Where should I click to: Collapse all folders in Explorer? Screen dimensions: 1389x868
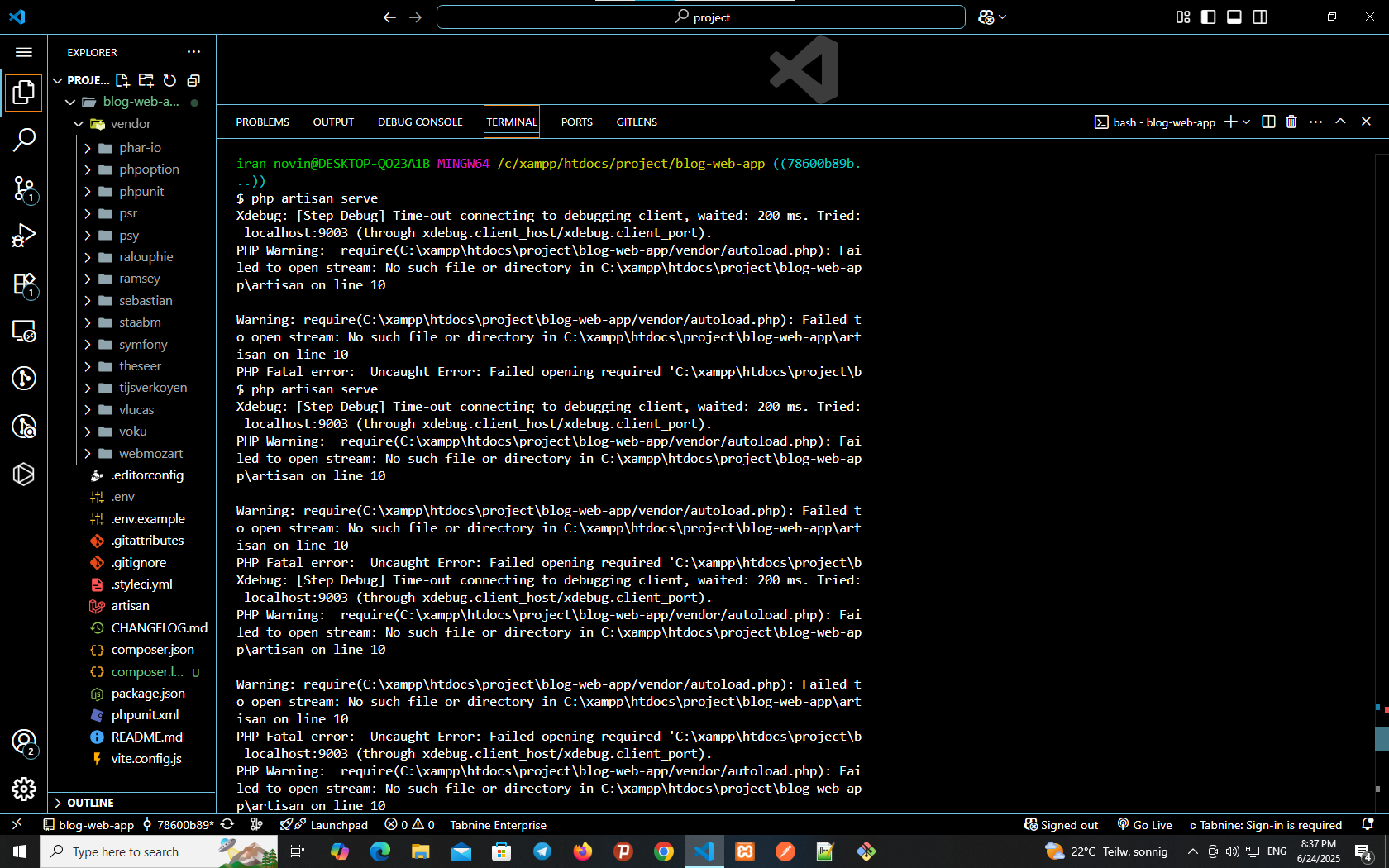(193, 80)
